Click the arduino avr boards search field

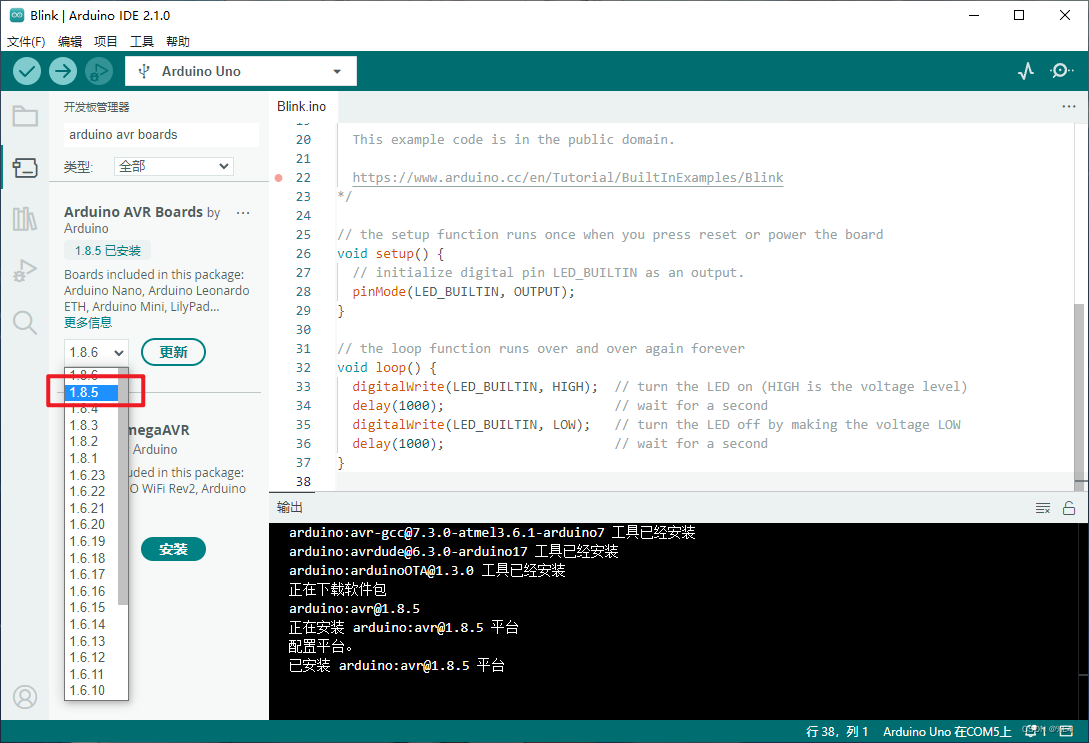pyautogui.click(x=161, y=135)
